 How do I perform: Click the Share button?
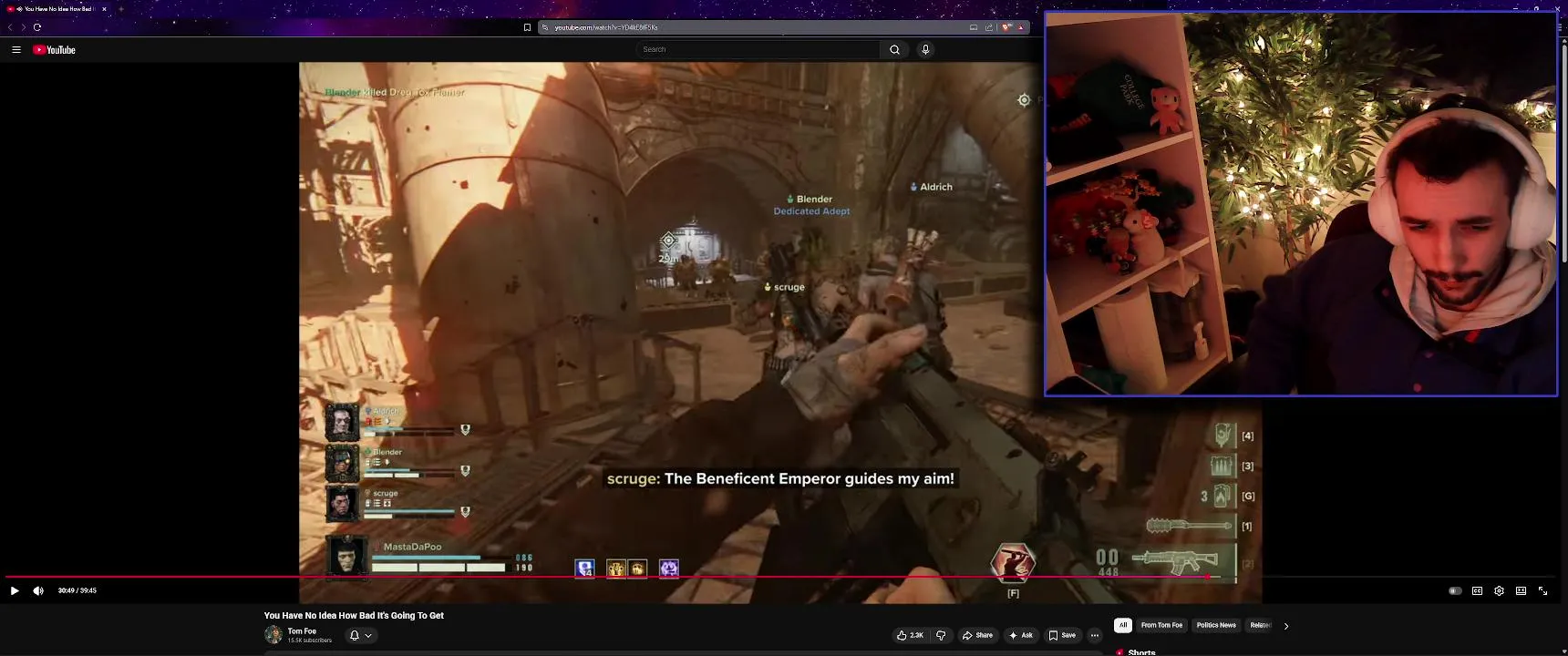point(978,635)
